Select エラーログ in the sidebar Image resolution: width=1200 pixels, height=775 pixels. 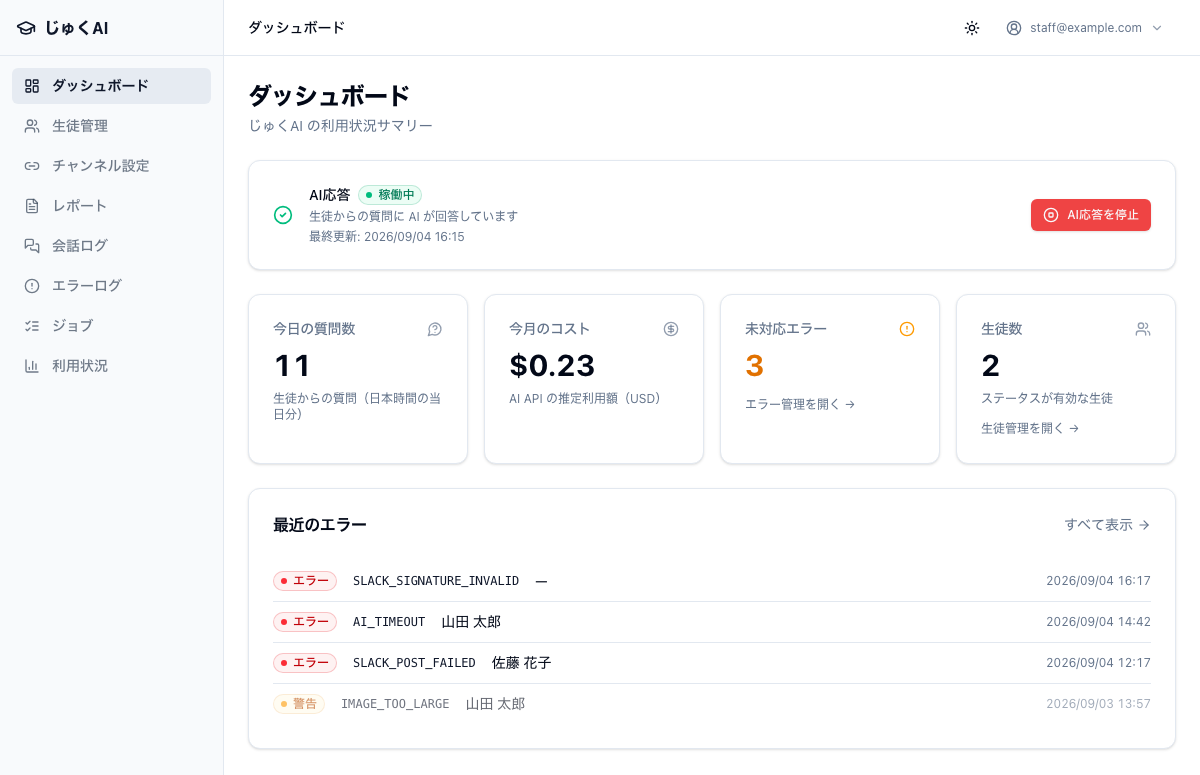click(111, 286)
